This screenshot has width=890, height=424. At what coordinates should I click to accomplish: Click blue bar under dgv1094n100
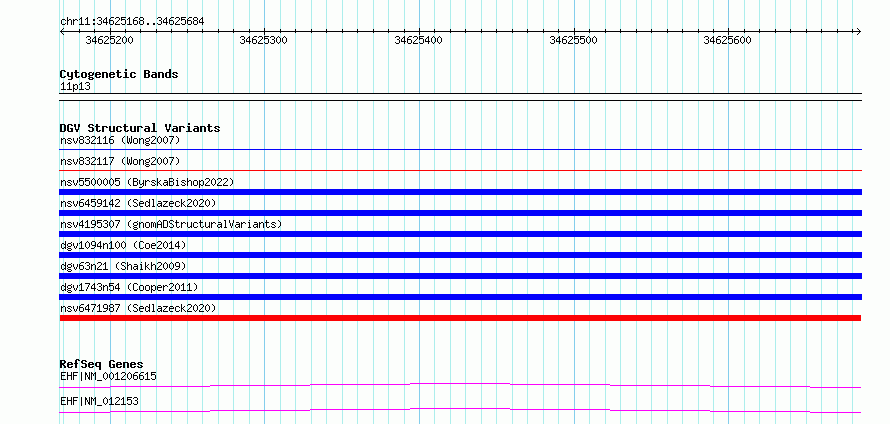[460, 255]
